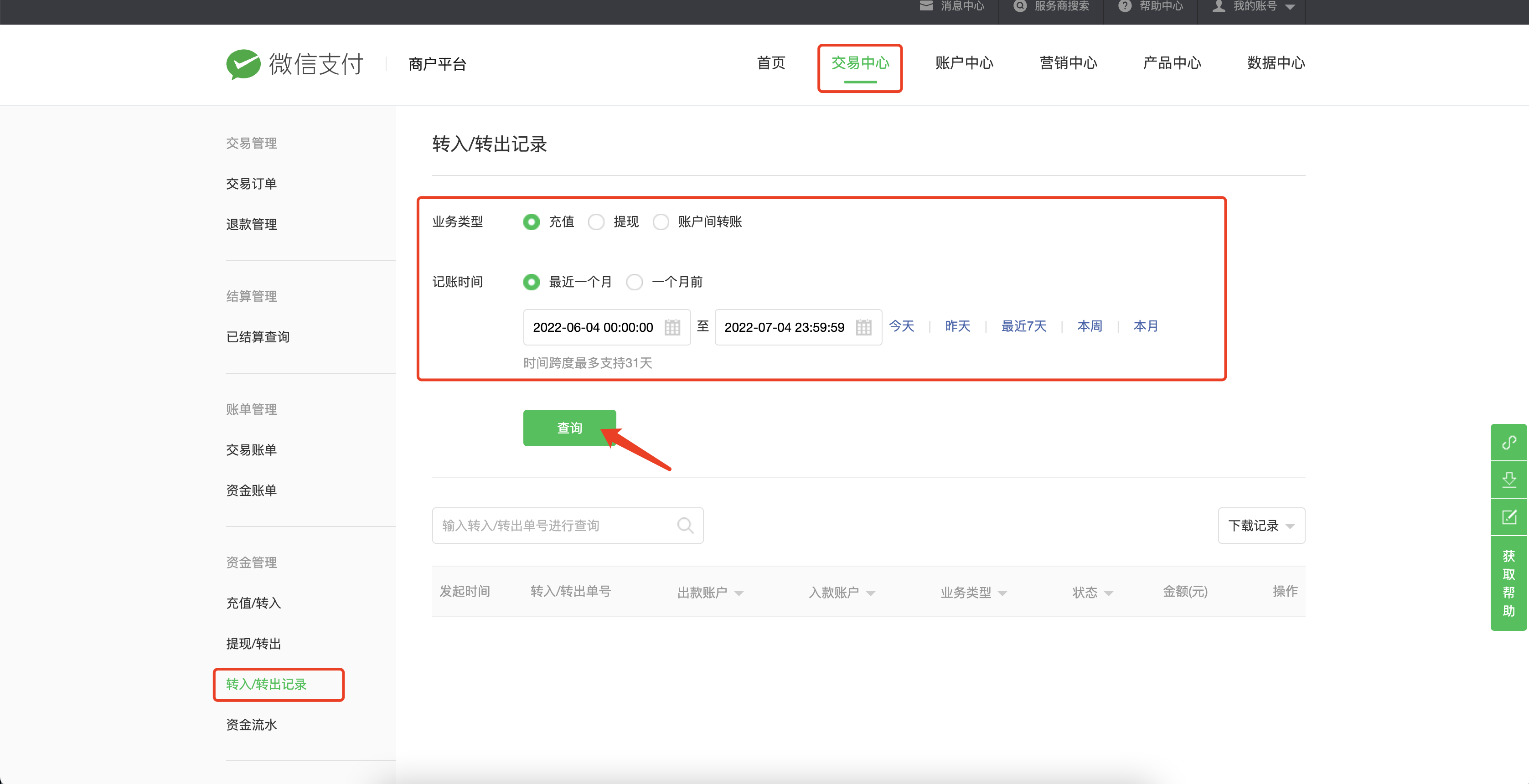This screenshot has width=1529, height=784.
Task: Click 消息中心 top bar link
Action: point(962,6)
